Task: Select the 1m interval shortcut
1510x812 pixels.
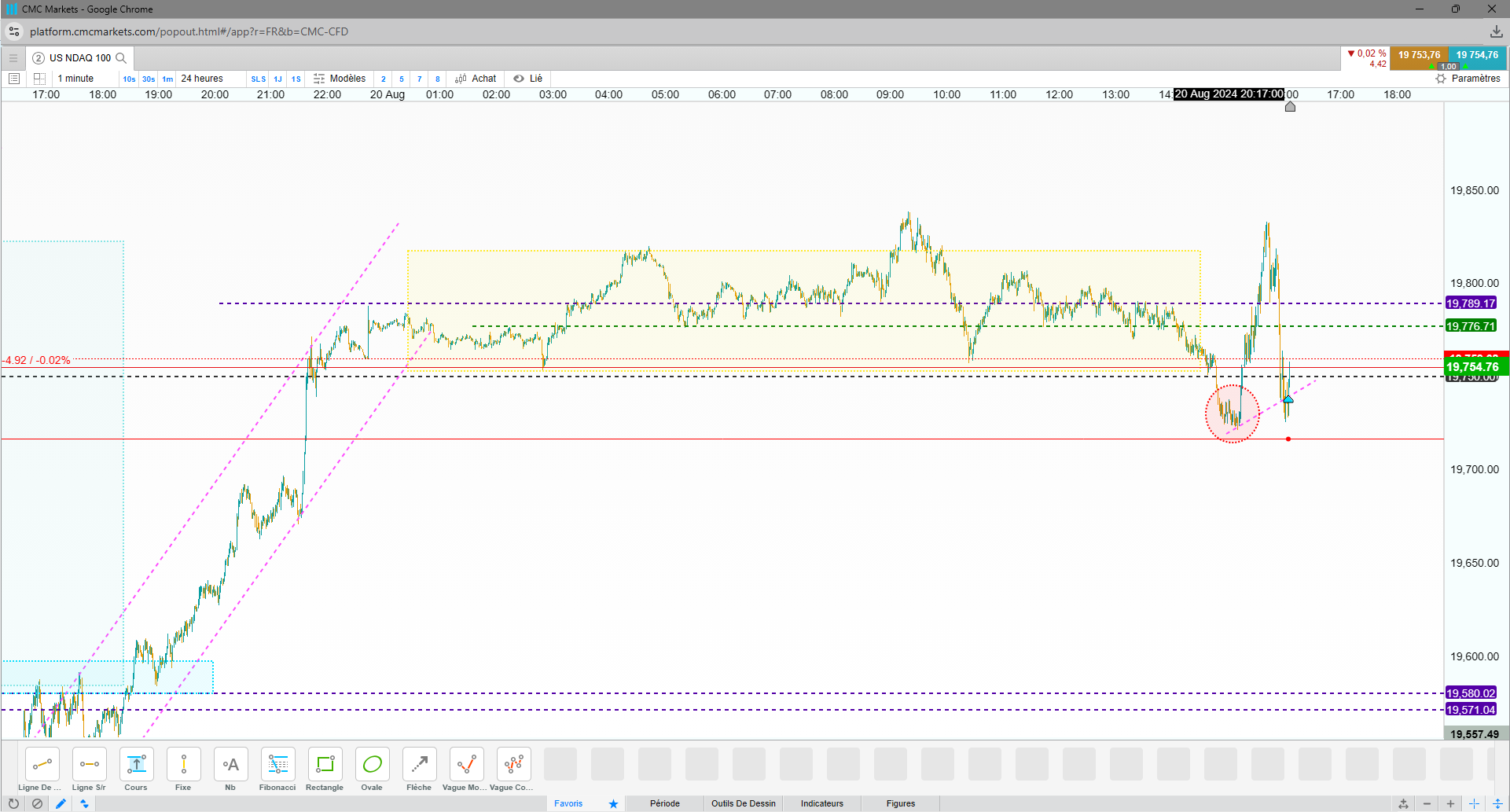Action: [x=167, y=79]
